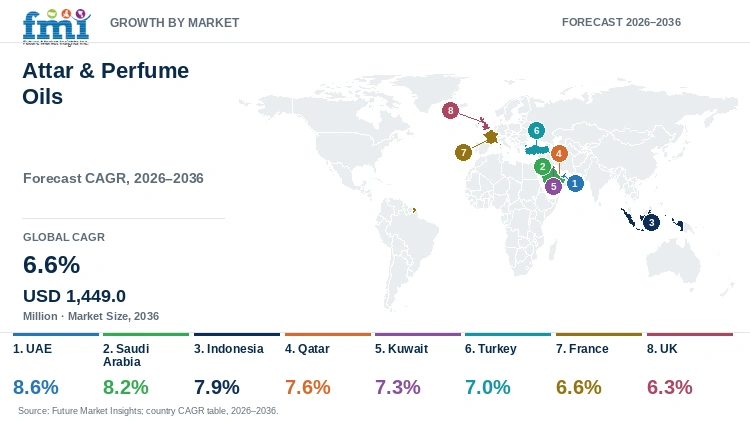Screen dimensions: 750x421
Task: Select map marker 5 for Kuwait
Action: (553, 186)
